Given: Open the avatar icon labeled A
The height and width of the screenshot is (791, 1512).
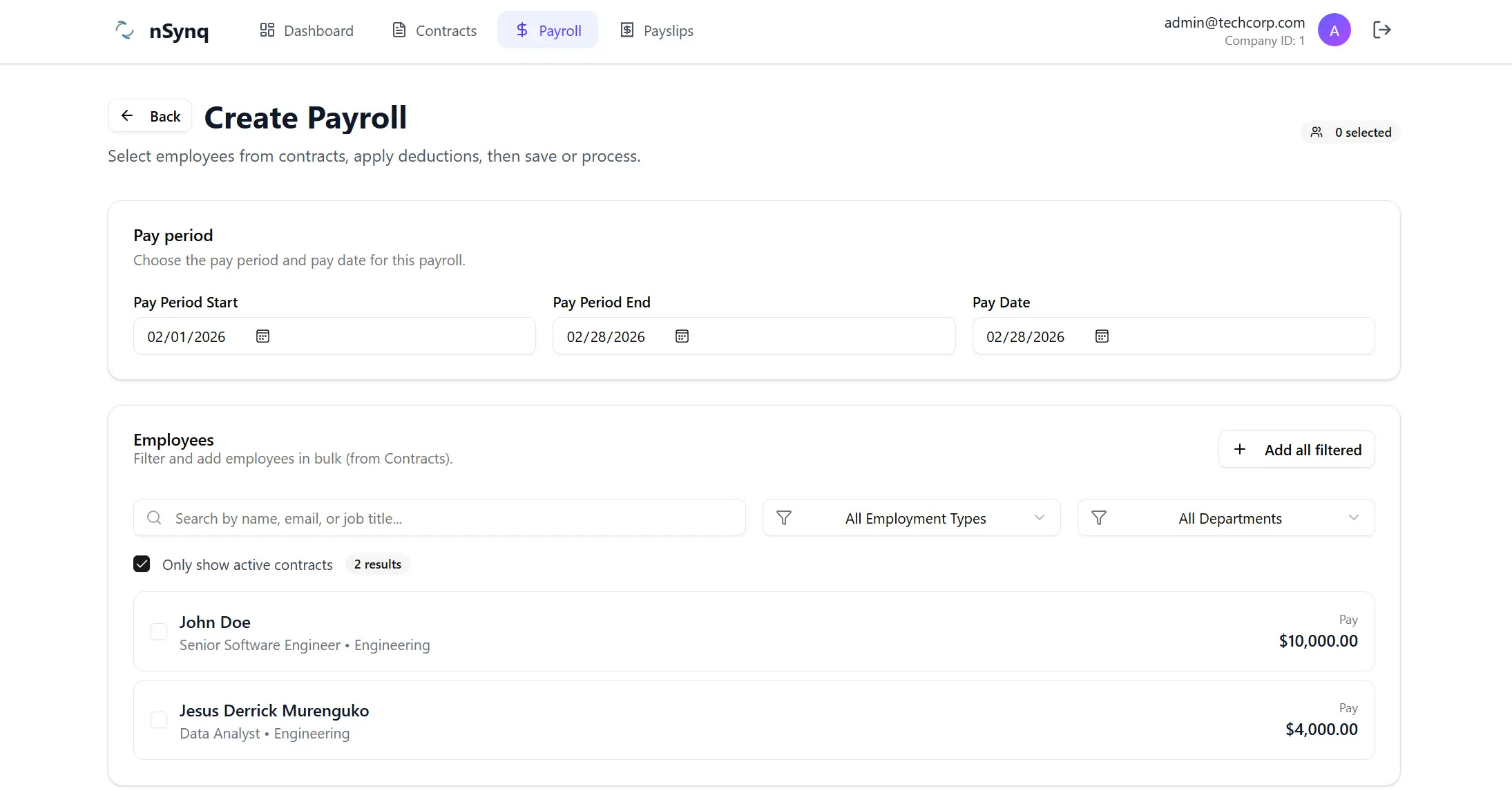Looking at the screenshot, I should click(x=1334, y=30).
